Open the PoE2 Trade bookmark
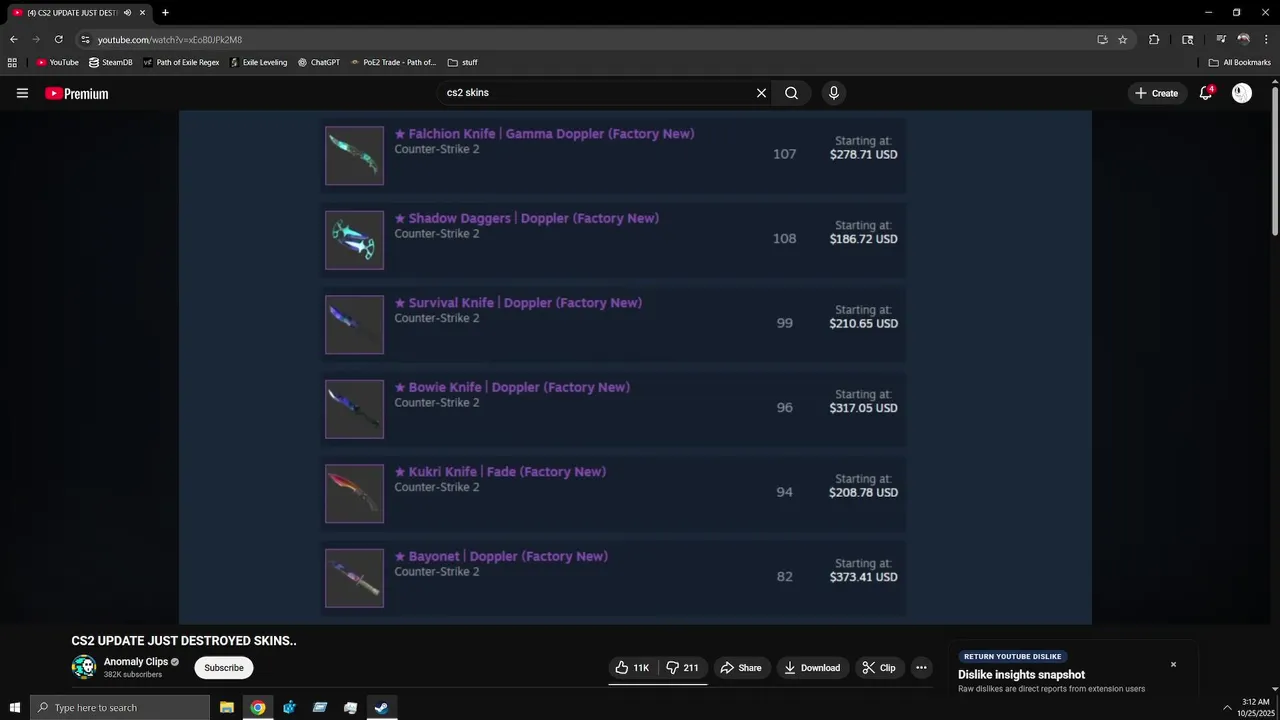 tap(393, 62)
